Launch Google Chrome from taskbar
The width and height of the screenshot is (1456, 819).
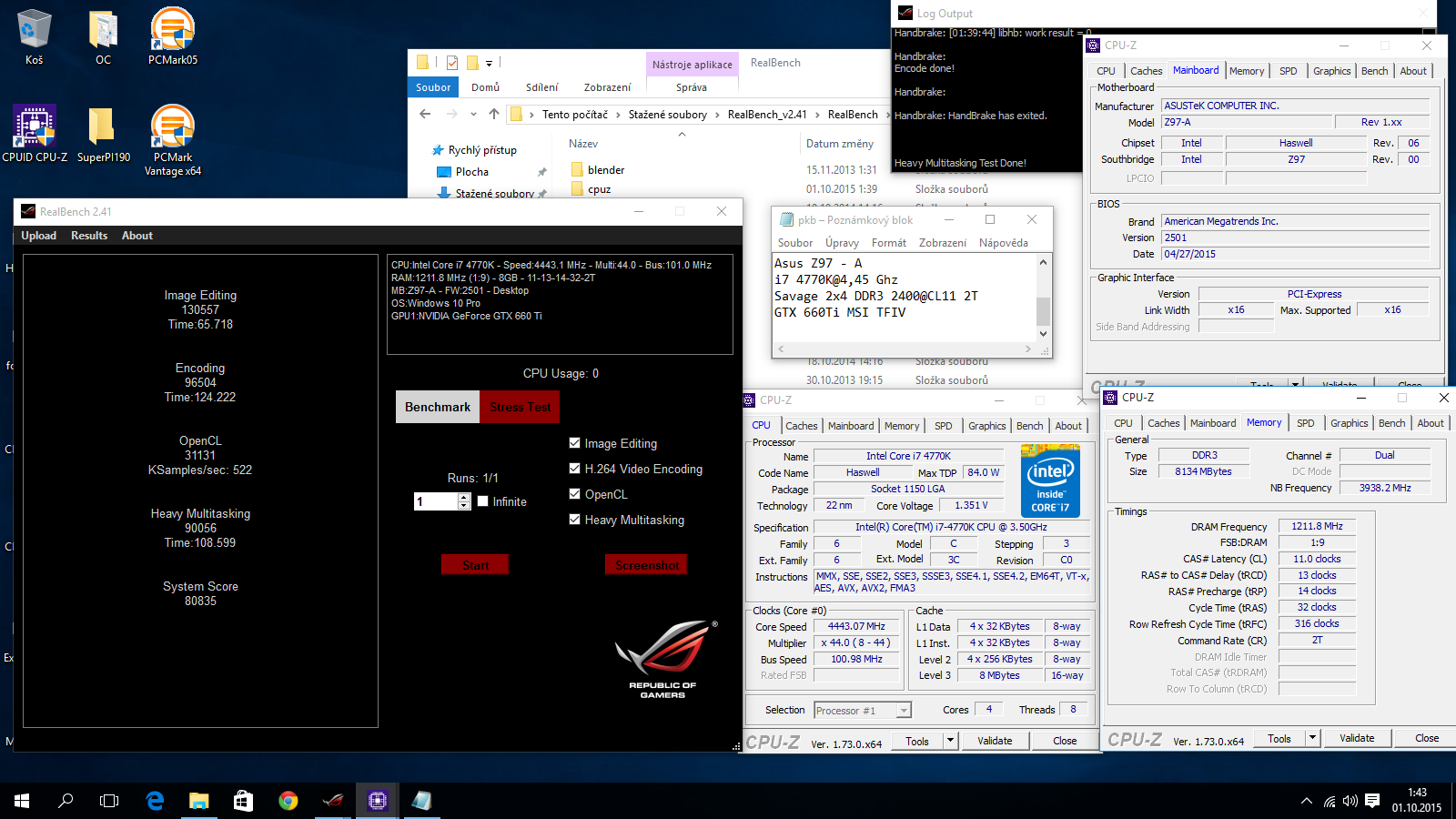point(288,801)
